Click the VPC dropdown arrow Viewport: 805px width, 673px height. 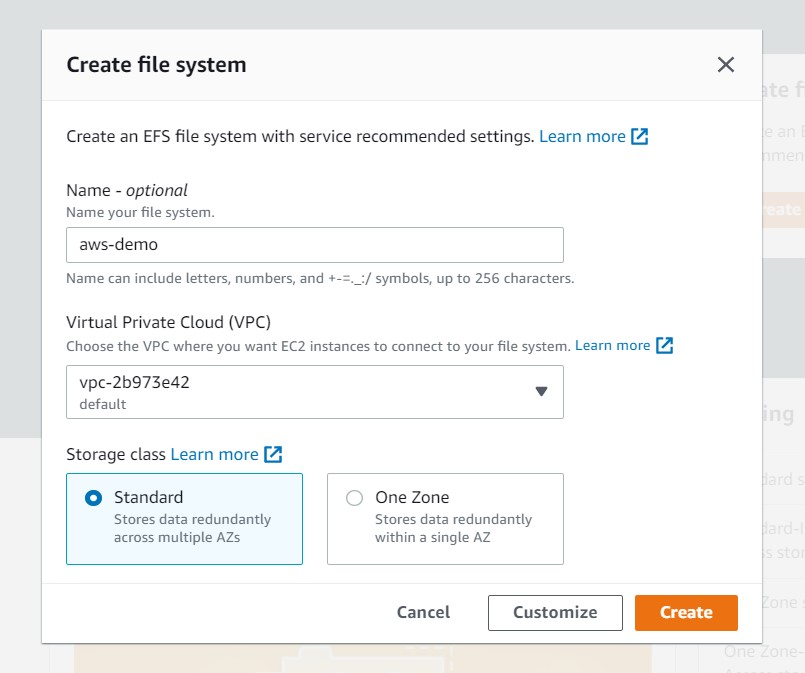(x=541, y=391)
